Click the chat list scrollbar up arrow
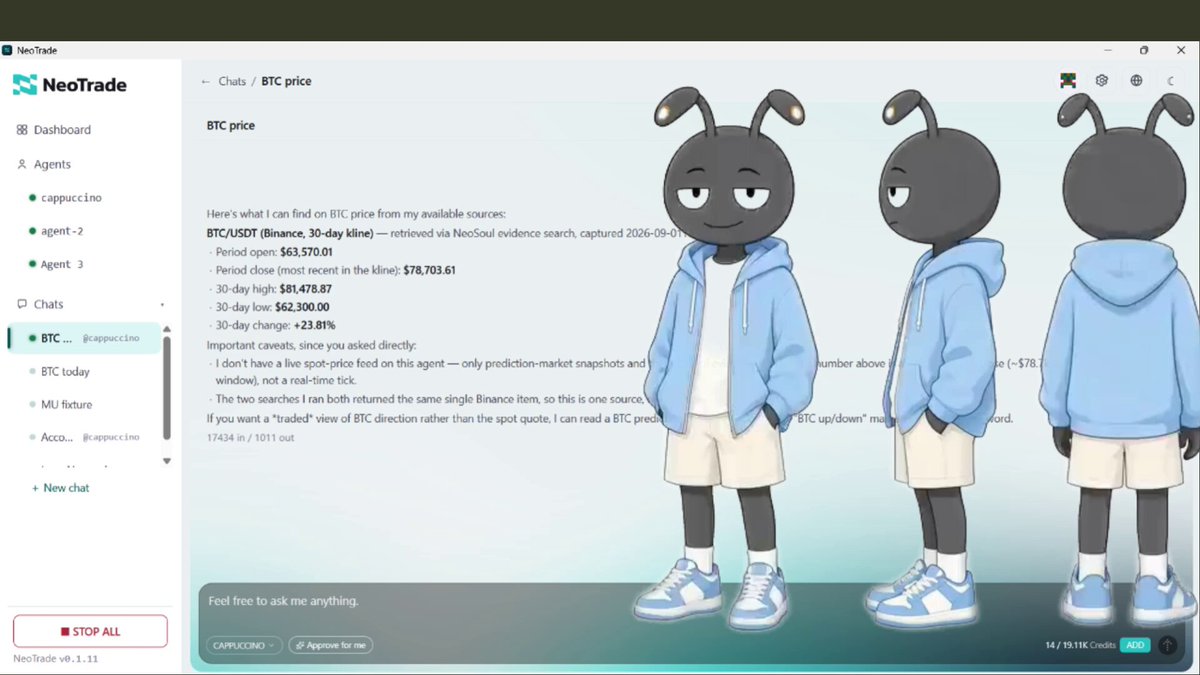Viewport: 1200px width, 675px height. 167,328
